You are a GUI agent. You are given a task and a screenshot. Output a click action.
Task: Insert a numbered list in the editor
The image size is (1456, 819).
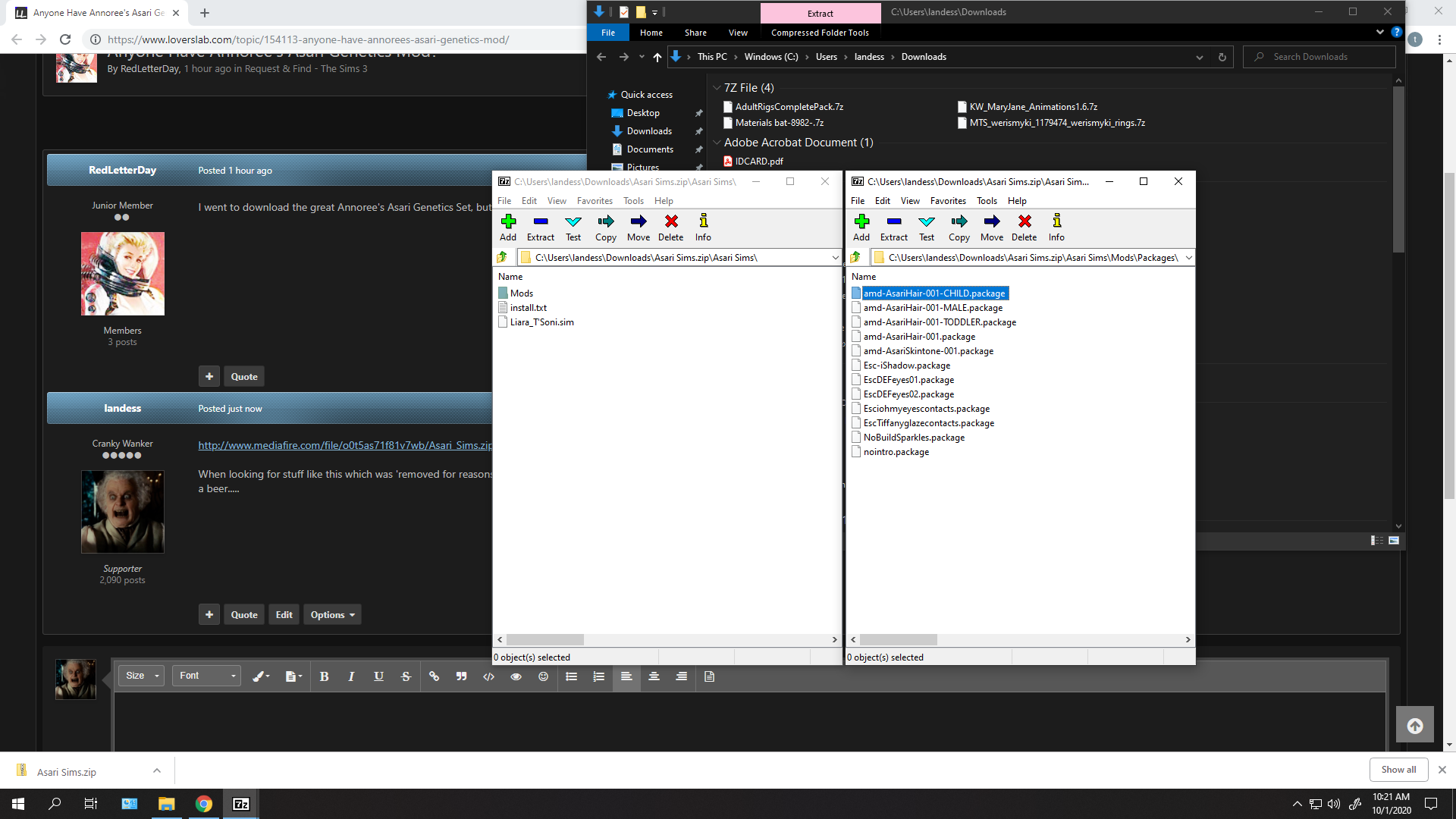click(599, 676)
